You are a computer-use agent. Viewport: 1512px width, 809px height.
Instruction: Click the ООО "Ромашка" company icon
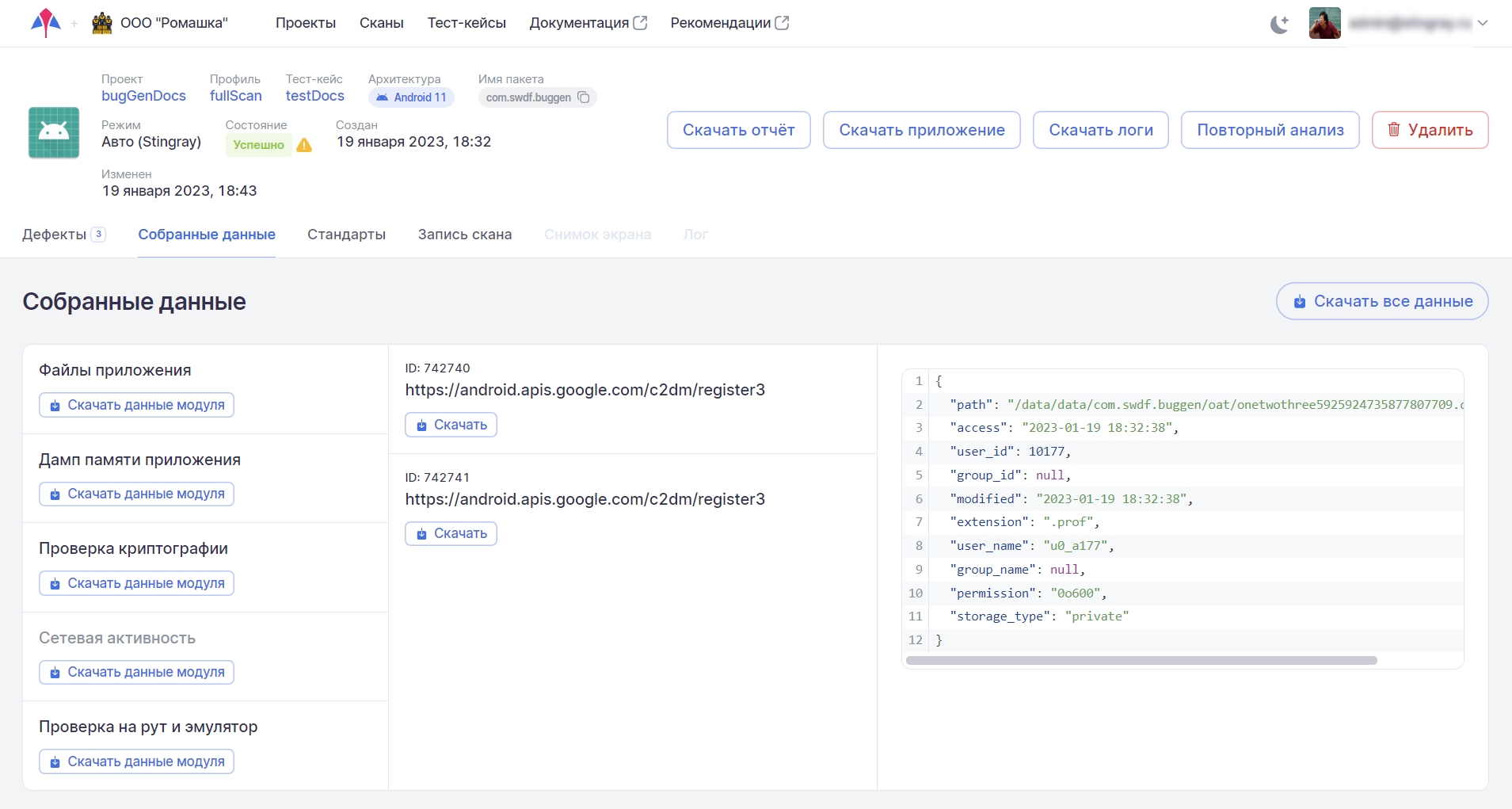tap(102, 23)
